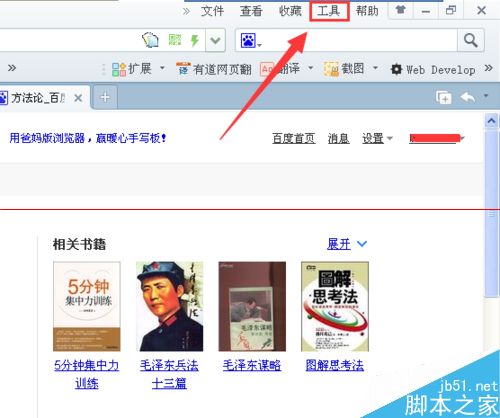Click the 毛泽东谋略 book cover
The width and height of the screenshot is (500, 418).
252,306
